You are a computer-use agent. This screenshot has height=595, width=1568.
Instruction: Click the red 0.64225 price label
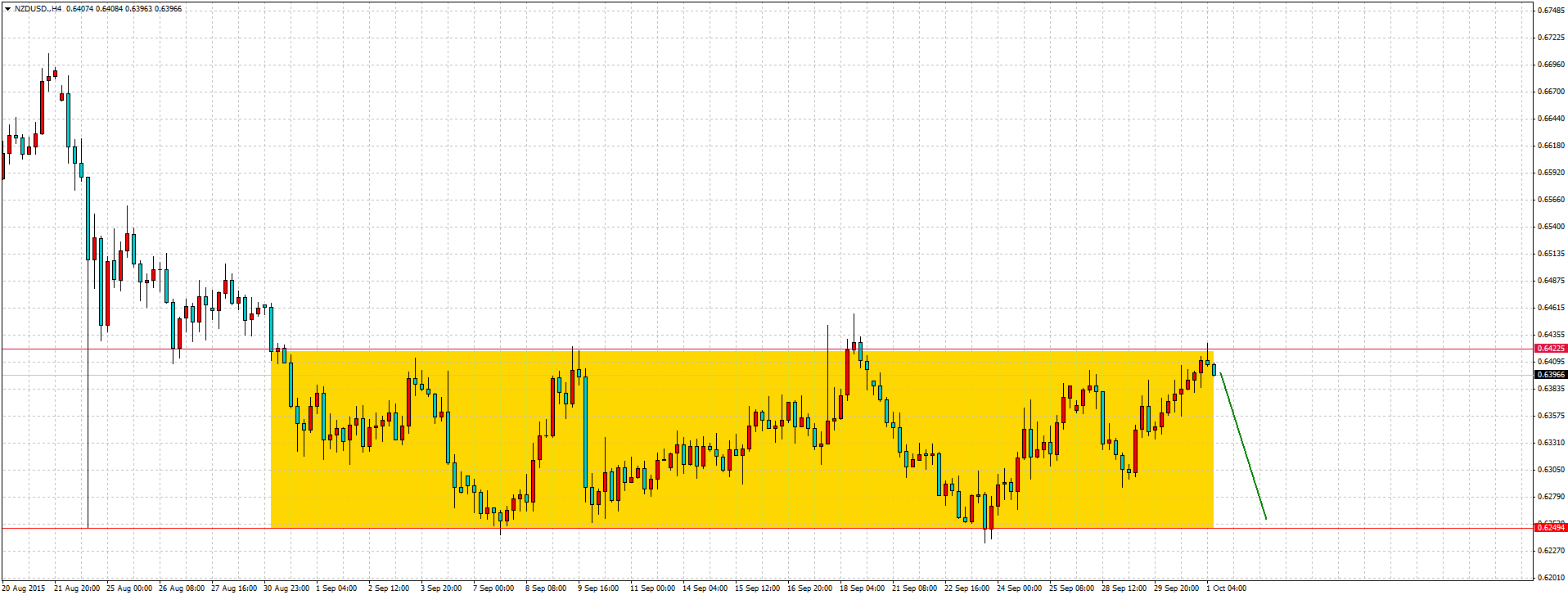point(1550,349)
